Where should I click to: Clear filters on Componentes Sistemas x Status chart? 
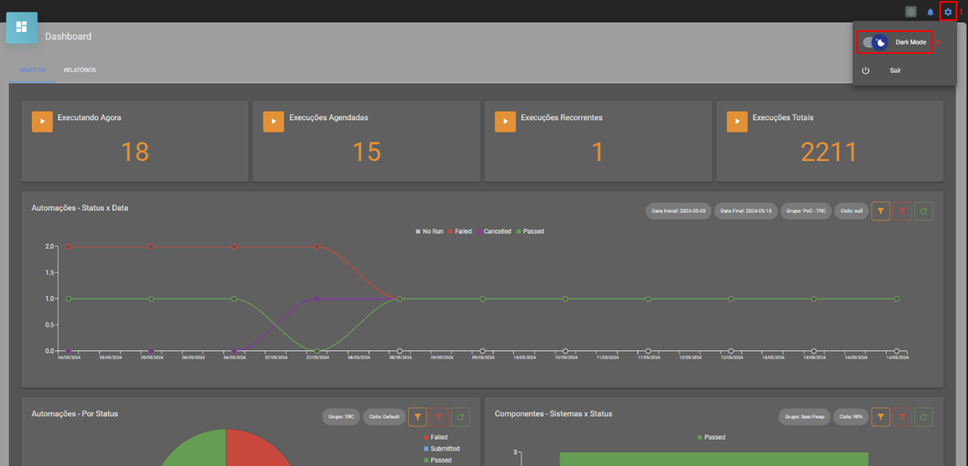coord(902,417)
